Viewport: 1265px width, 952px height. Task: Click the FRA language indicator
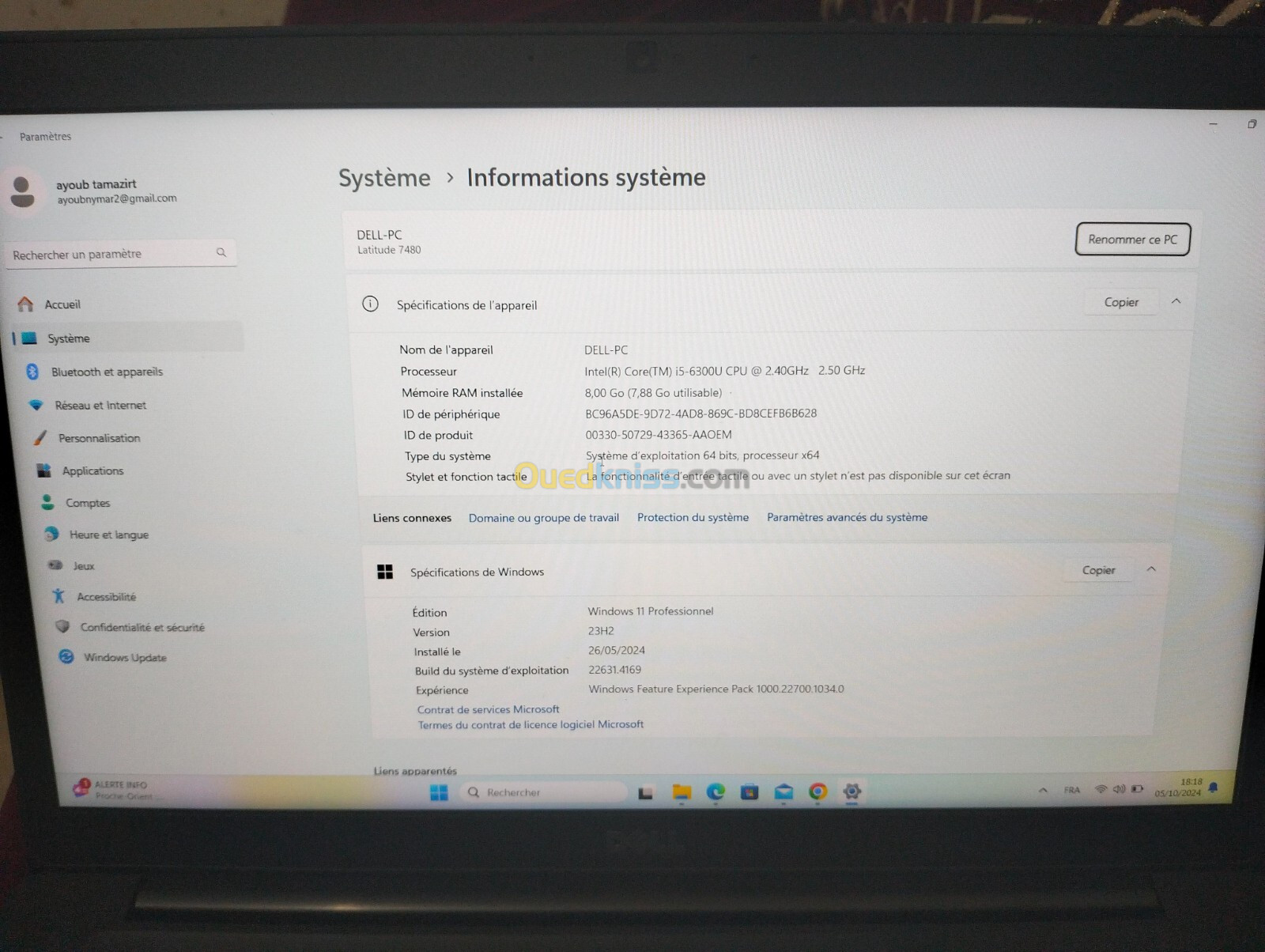(x=1071, y=790)
